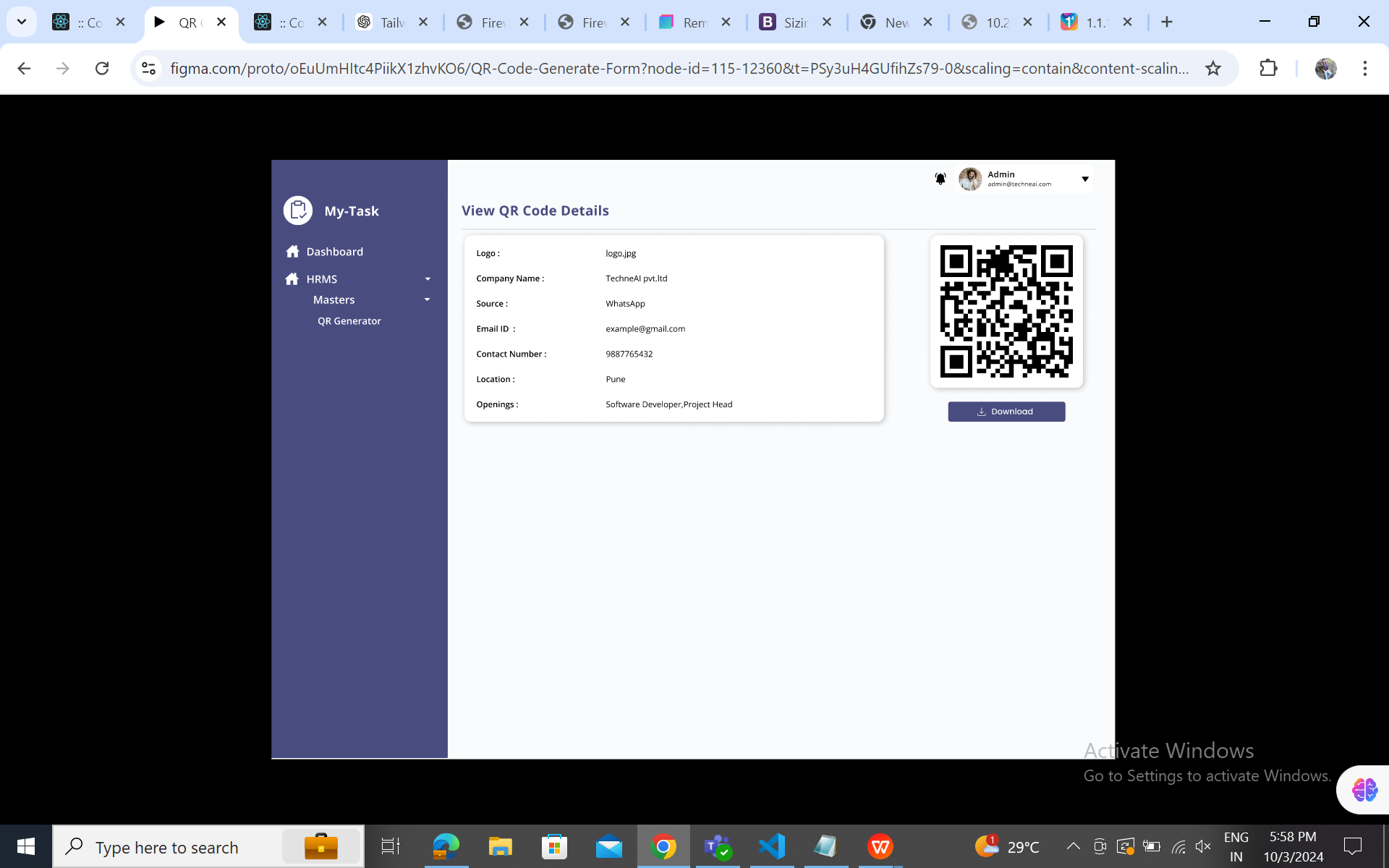Open the site information icon in address bar

(x=148, y=68)
